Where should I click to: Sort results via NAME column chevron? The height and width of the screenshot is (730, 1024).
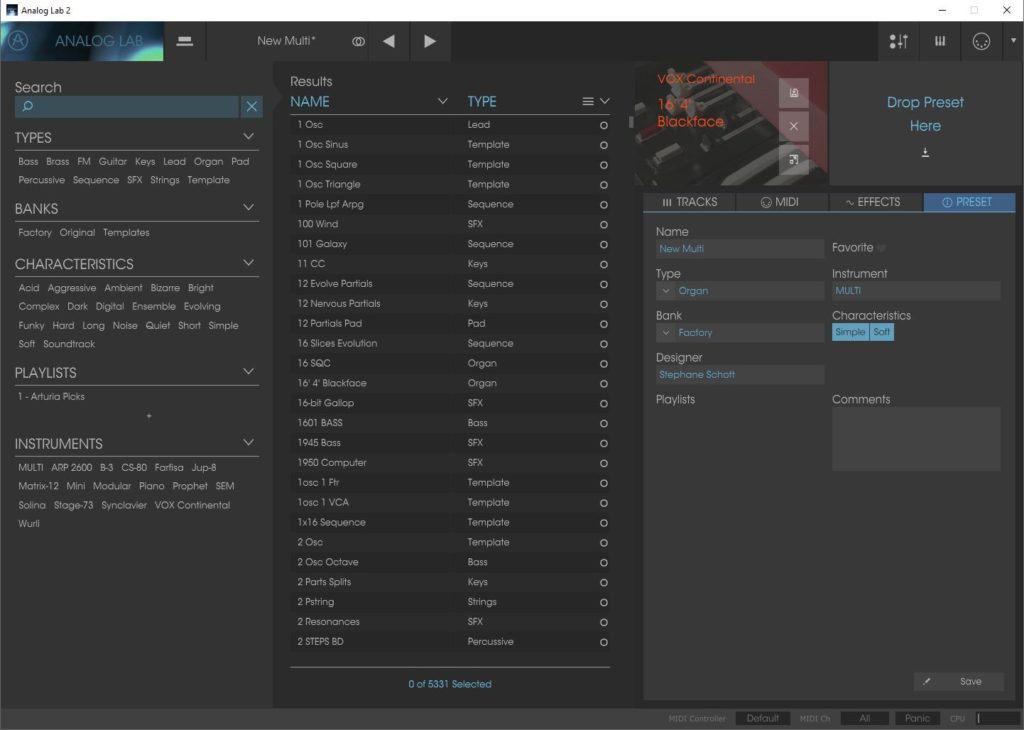pyautogui.click(x=443, y=101)
